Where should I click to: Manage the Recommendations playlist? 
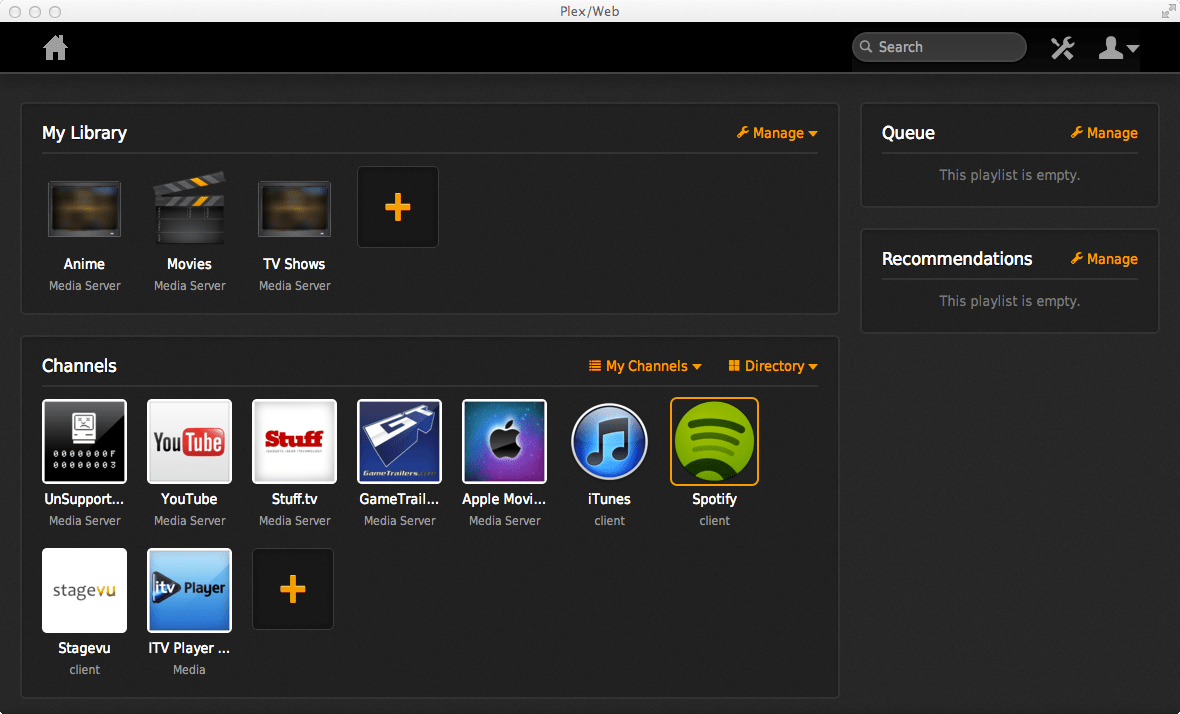click(1104, 259)
